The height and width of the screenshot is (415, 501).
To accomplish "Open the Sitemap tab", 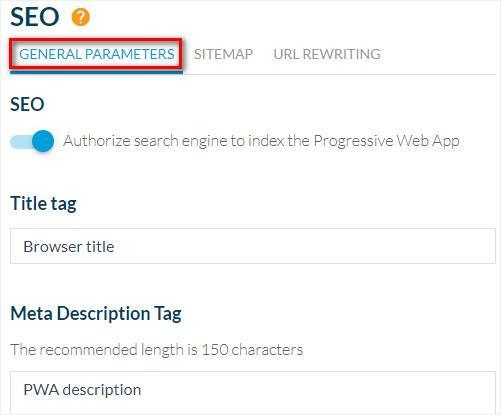I will click(223, 54).
